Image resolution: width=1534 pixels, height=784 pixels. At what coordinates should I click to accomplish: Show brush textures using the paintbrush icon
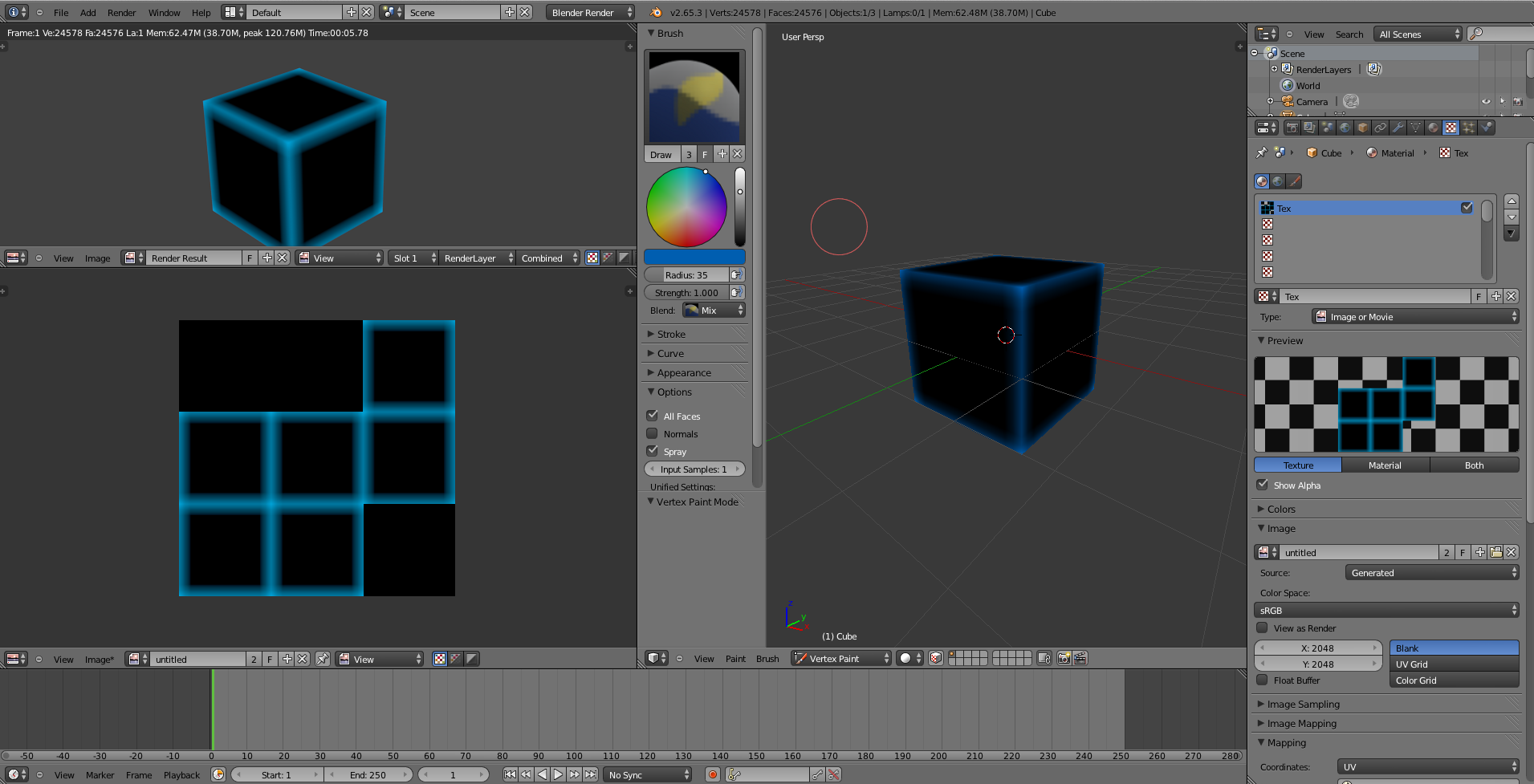[1294, 181]
